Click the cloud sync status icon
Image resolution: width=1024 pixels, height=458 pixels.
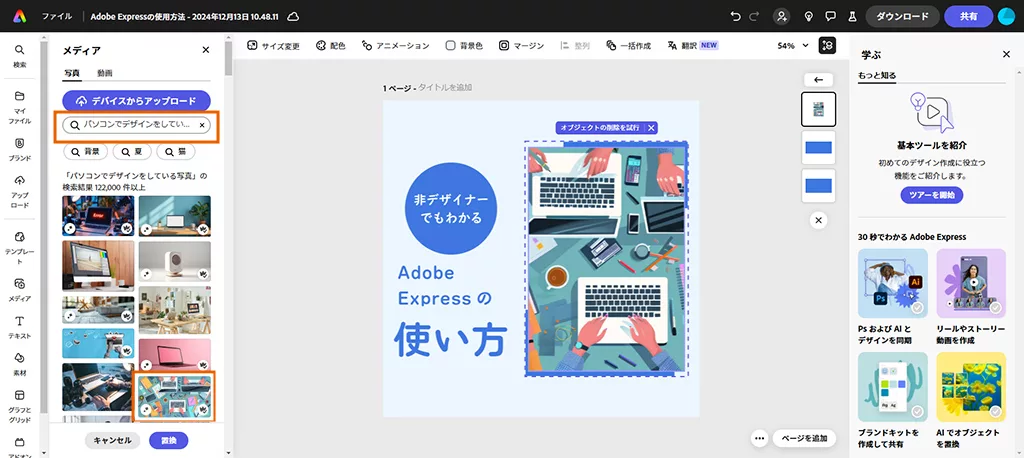point(294,16)
